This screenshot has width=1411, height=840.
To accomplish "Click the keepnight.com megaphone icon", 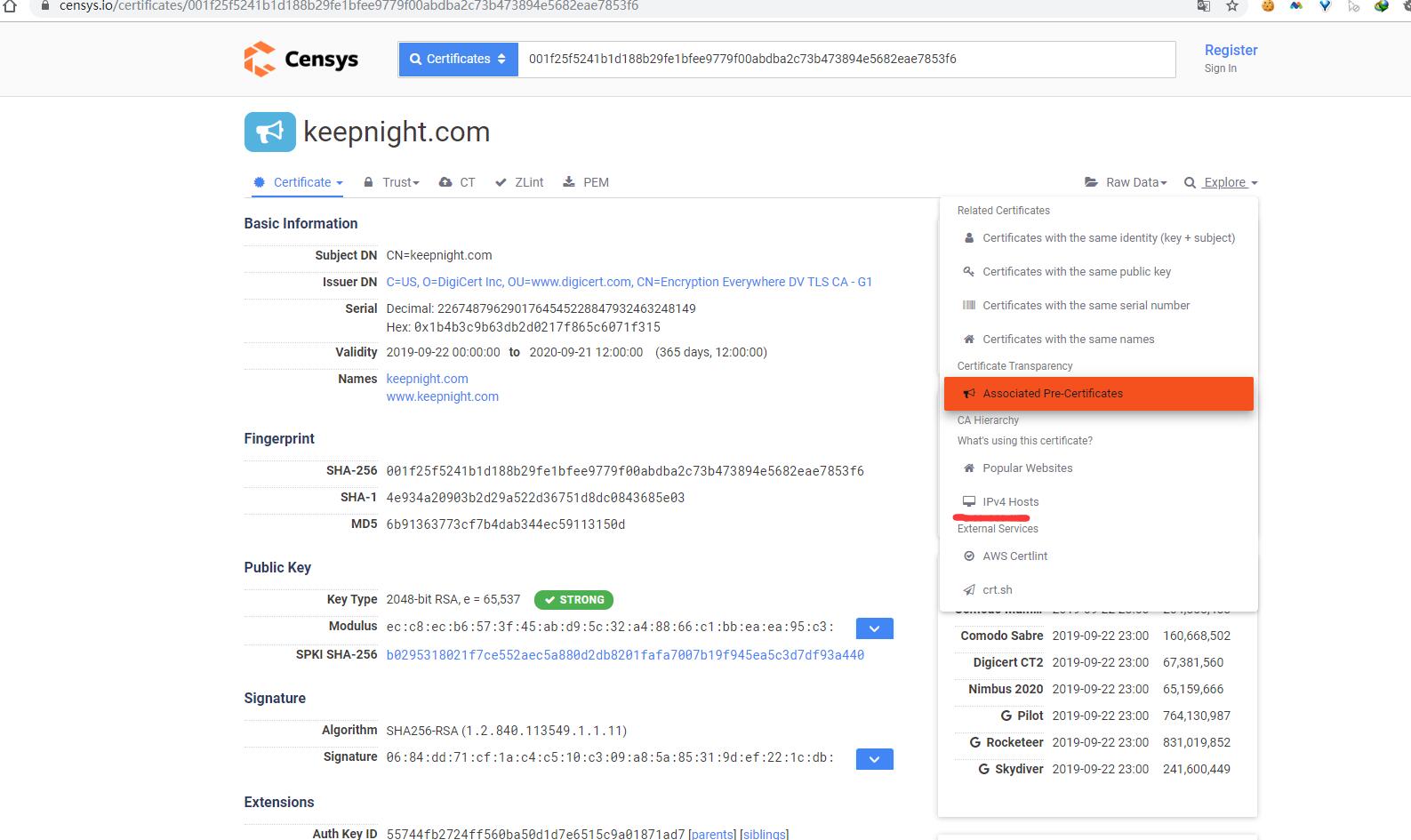I will 269,132.
